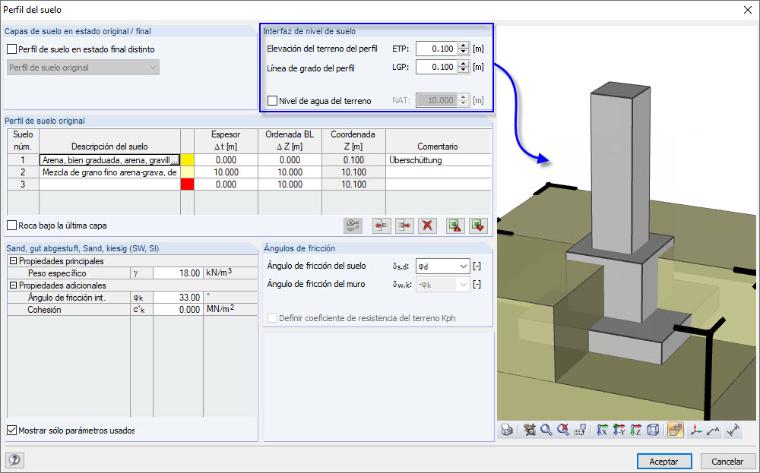Image resolution: width=760 pixels, height=473 pixels.
Task: Click the 3D foundation preview image
Action: point(626,223)
